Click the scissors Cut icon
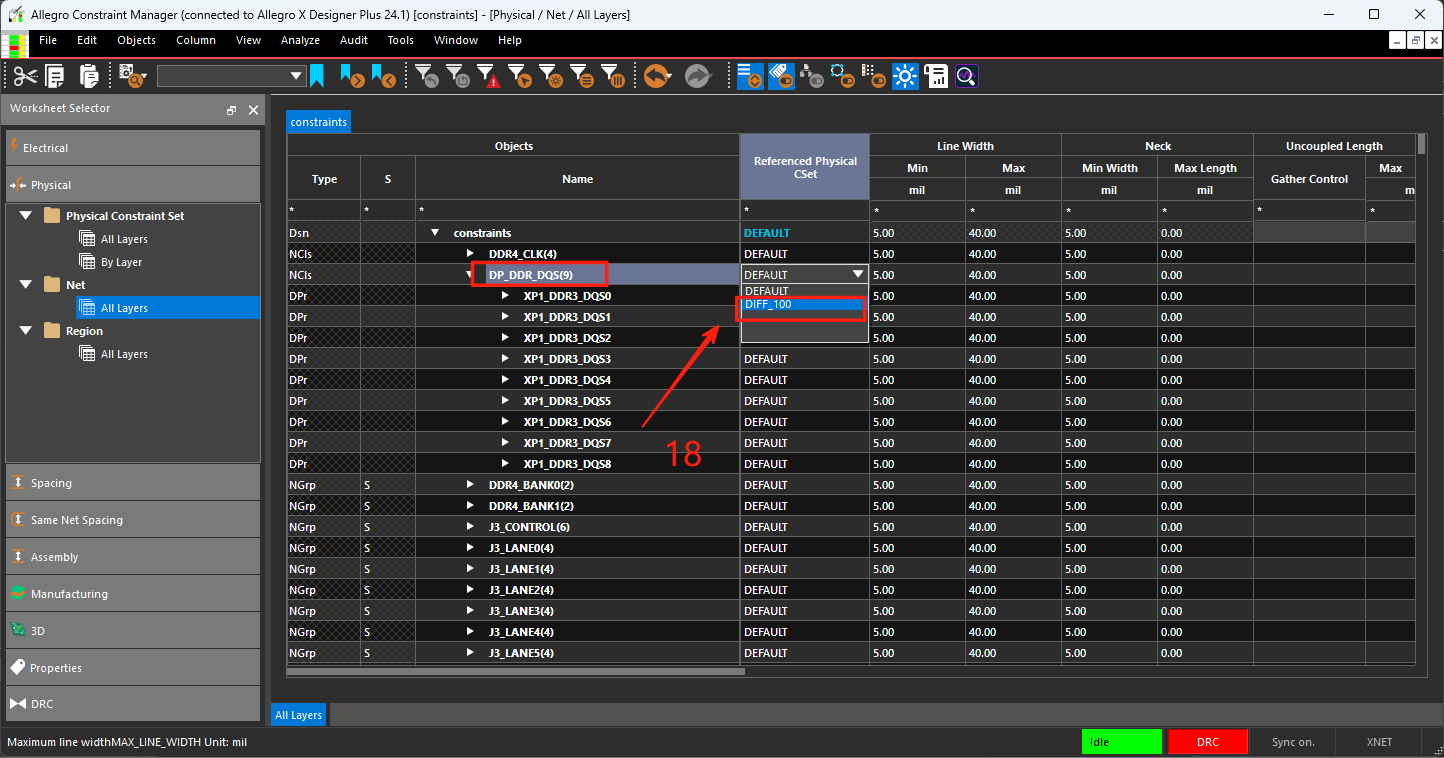This screenshot has width=1444, height=758. [x=25, y=76]
